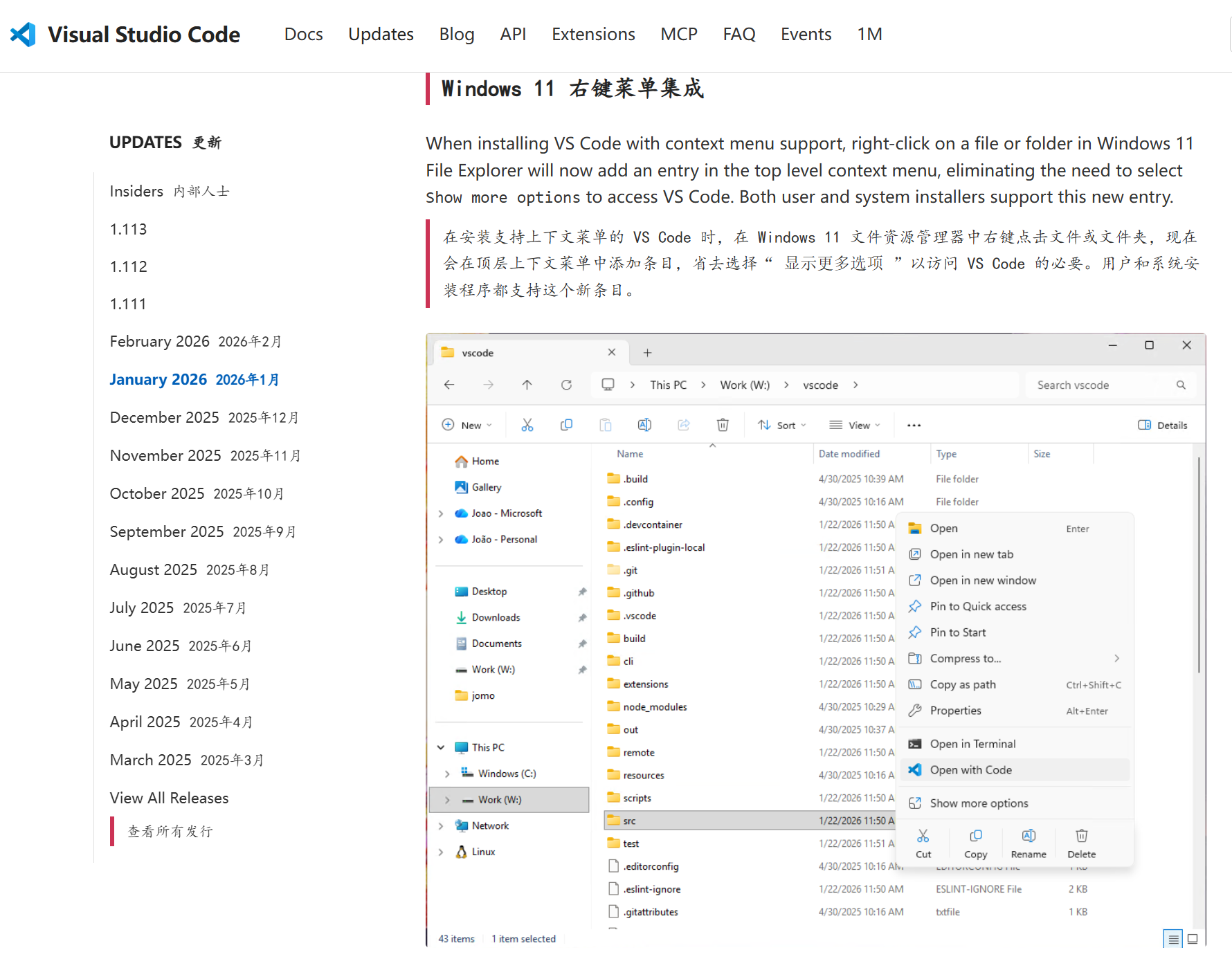This screenshot has width=1232, height=968.
Task: Add a new Explorer tab with plus icon
Action: click(x=647, y=353)
